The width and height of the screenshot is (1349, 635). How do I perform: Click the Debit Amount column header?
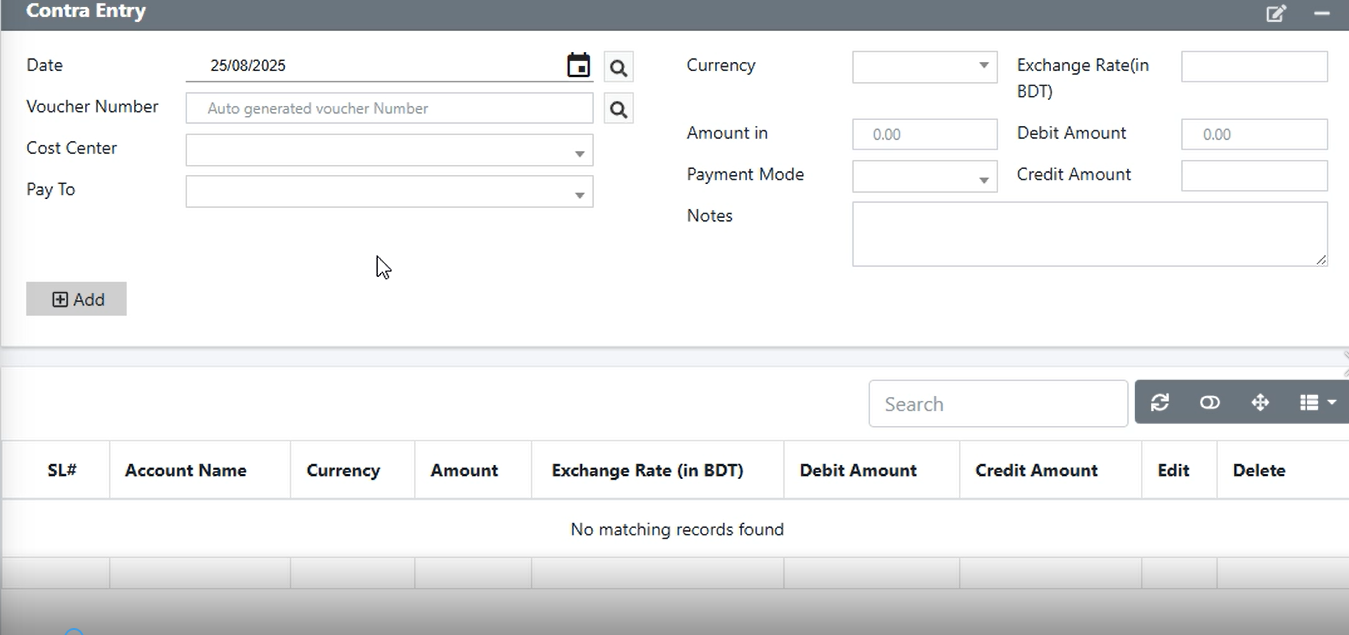coord(858,470)
